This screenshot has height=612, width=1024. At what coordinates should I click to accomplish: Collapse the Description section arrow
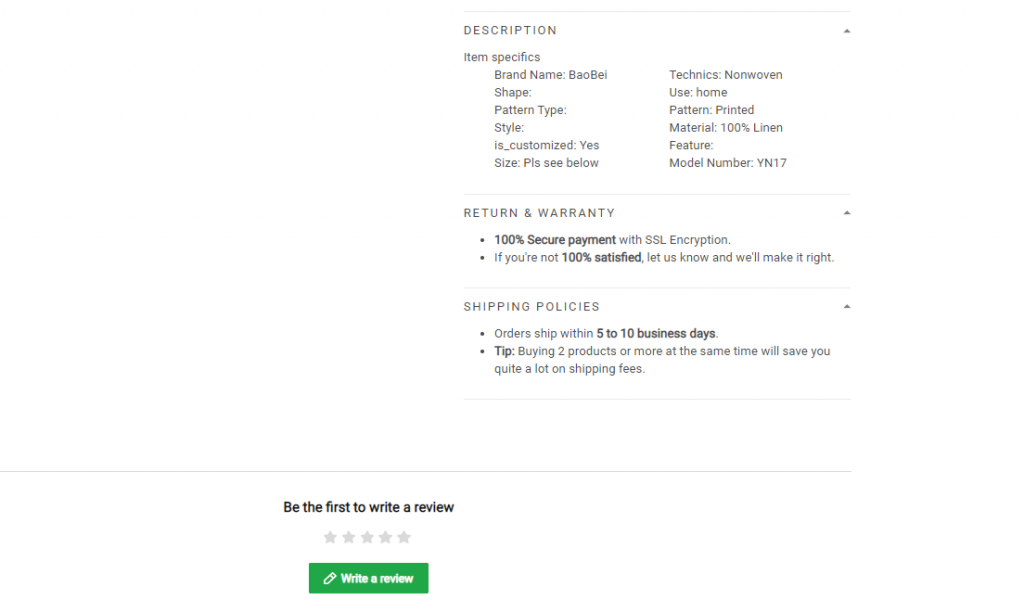tap(846, 31)
